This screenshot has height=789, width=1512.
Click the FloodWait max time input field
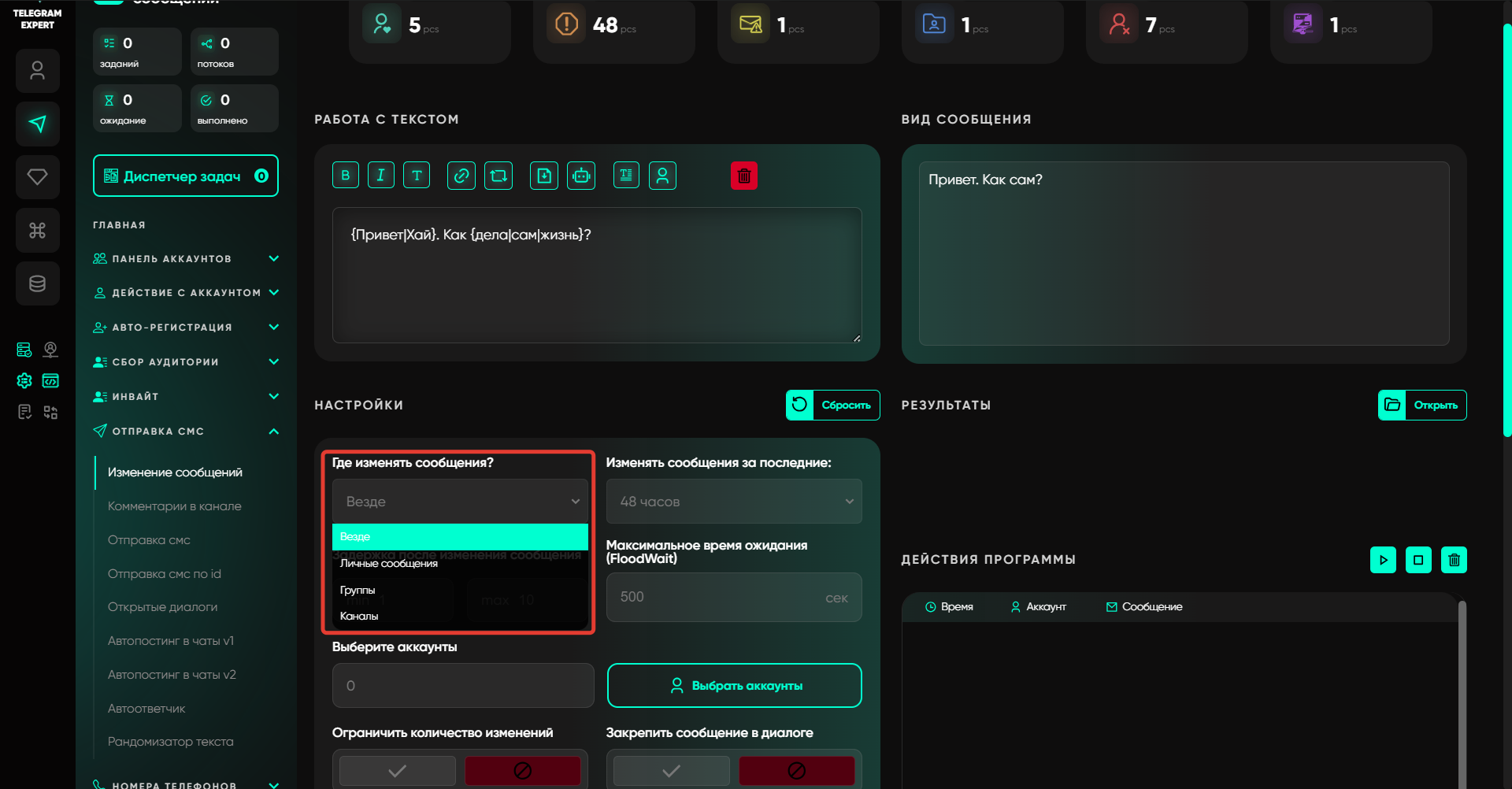click(717, 597)
